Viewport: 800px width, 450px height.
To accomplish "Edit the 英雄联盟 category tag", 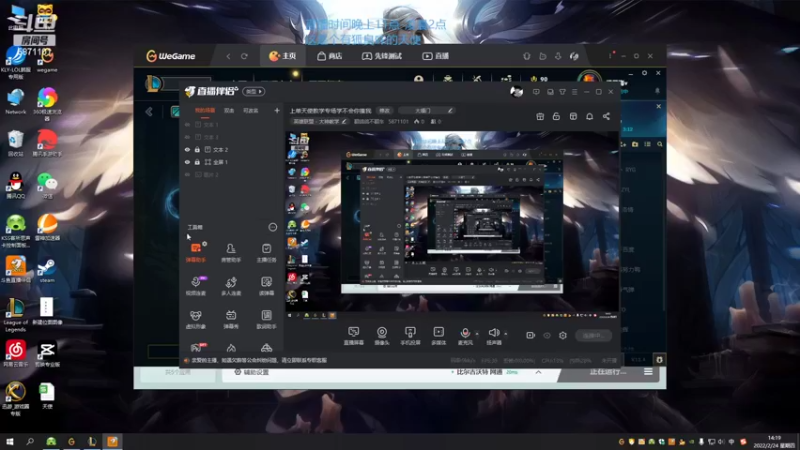I will [320, 121].
